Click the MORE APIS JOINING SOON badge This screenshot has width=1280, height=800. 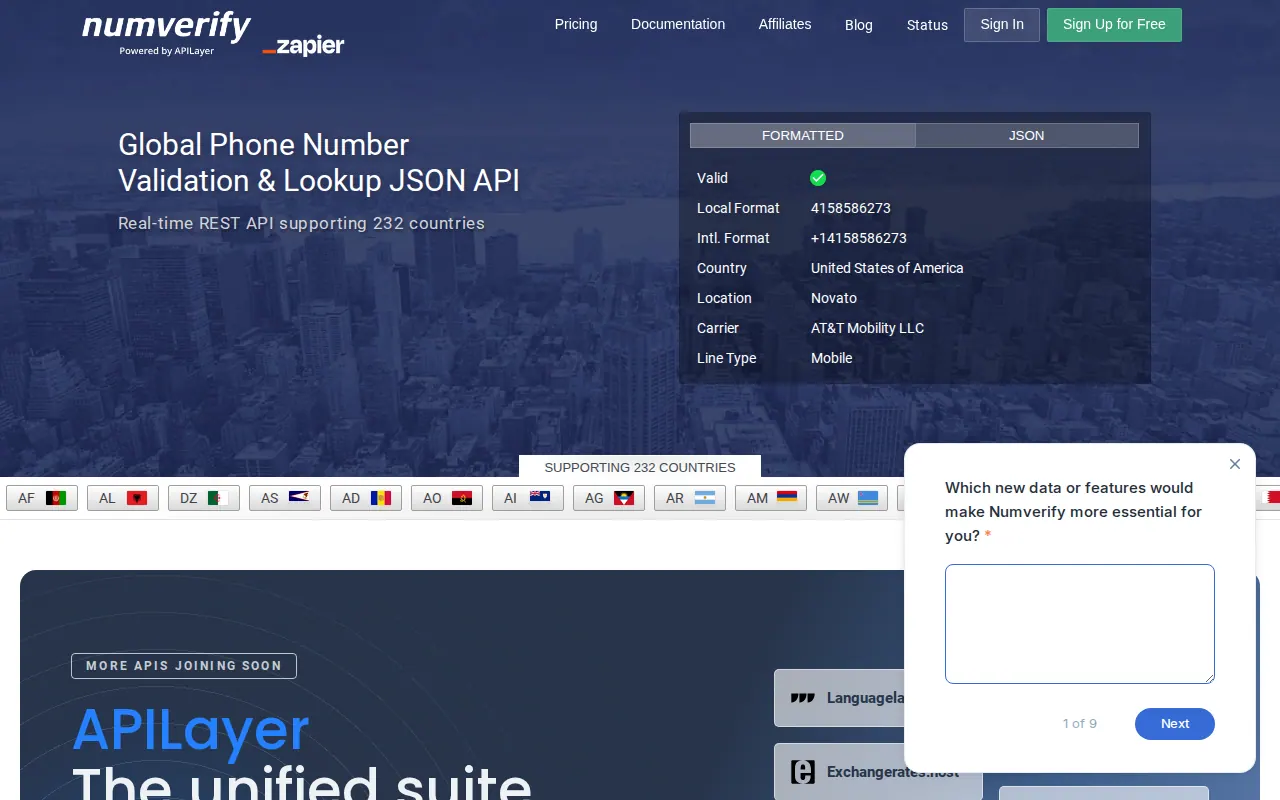tap(184, 666)
